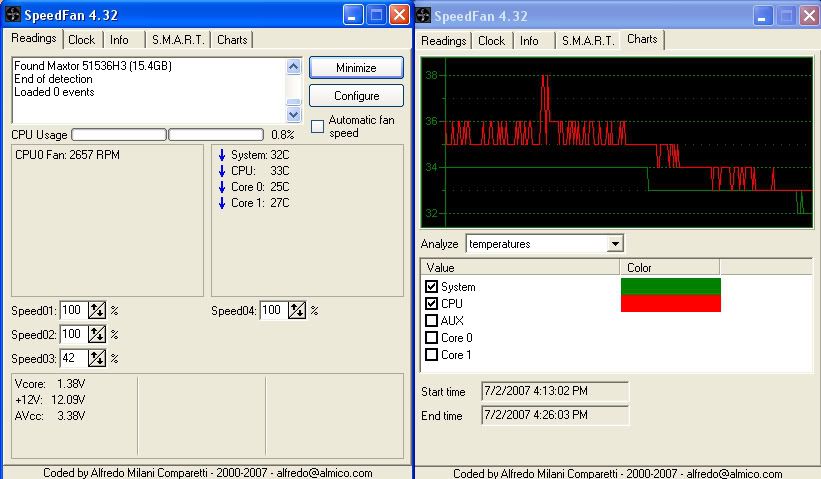Click the 'CPU0 Fan: 2657 RPM' reading
The width and height of the screenshot is (821, 479).
pos(67,155)
